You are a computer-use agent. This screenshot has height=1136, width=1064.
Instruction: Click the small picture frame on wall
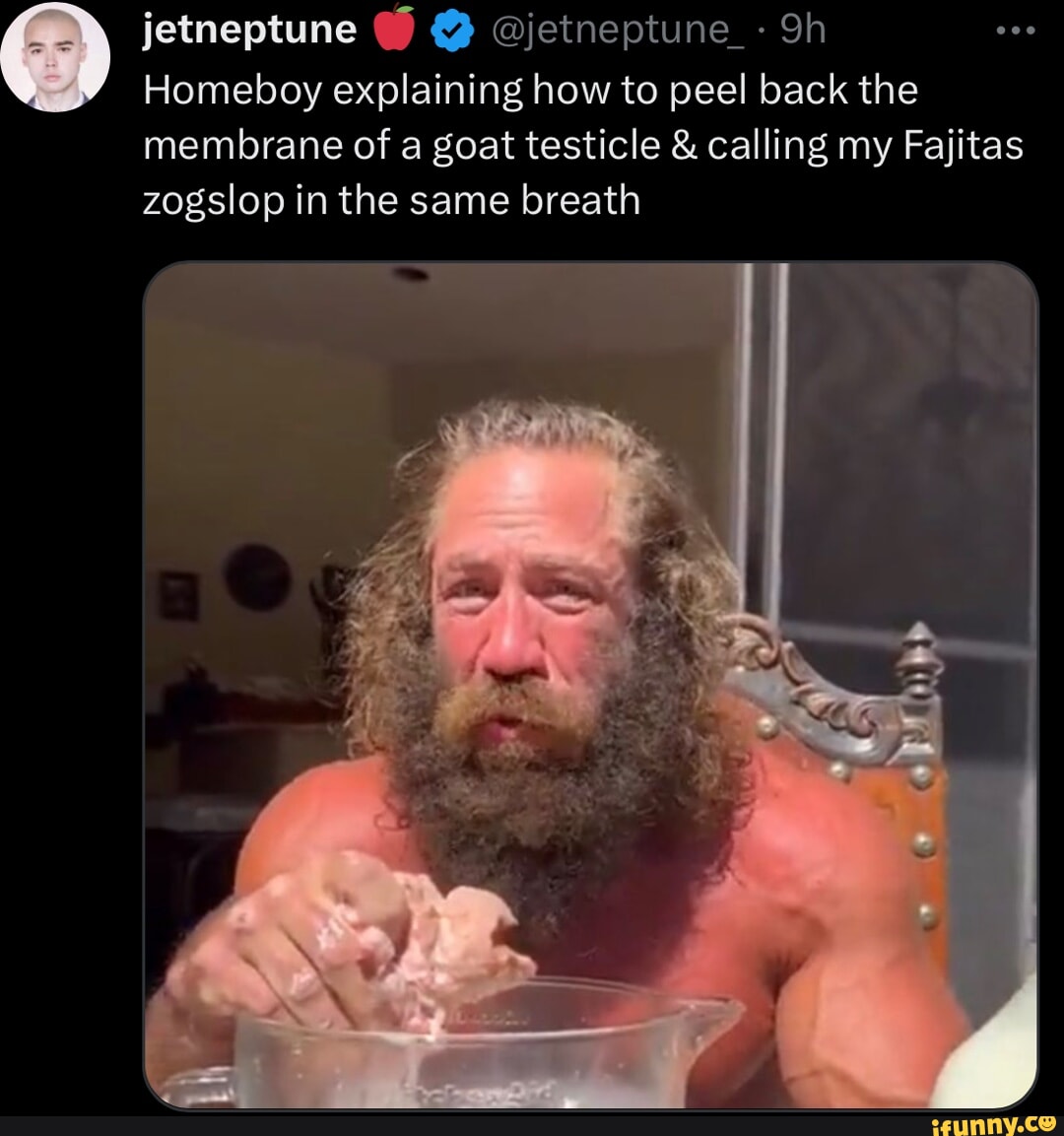pyautogui.click(x=179, y=595)
